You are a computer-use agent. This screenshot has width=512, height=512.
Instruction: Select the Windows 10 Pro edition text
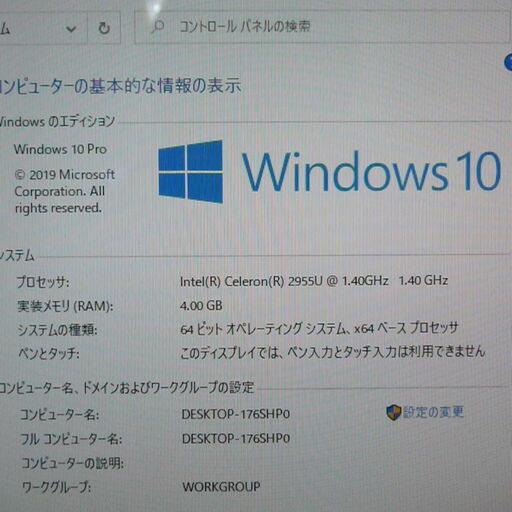click(x=60, y=149)
